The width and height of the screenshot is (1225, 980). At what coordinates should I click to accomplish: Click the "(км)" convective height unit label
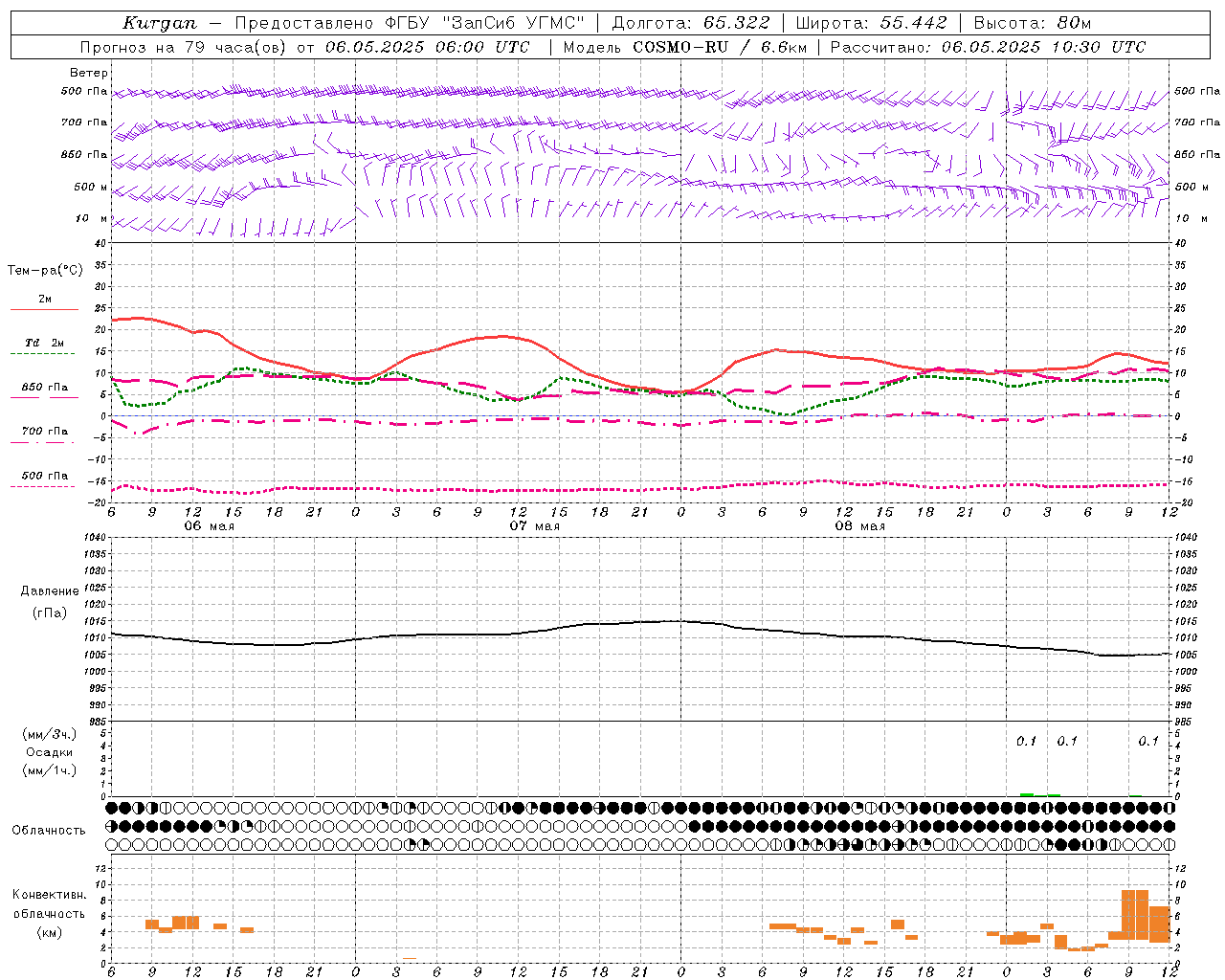click(x=50, y=932)
